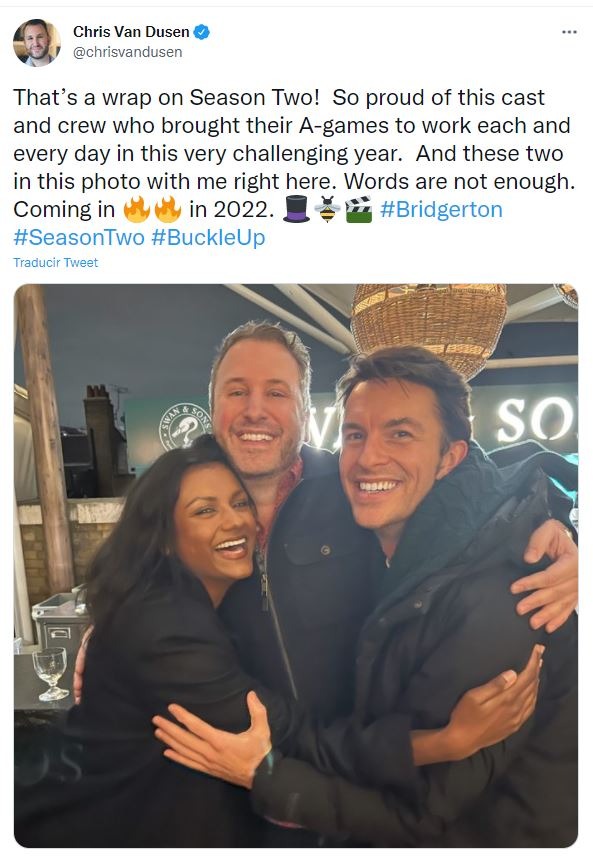Open the #Bridgerton hashtag
The width and height of the screenshot is (593, 861).
click(441, 210)
